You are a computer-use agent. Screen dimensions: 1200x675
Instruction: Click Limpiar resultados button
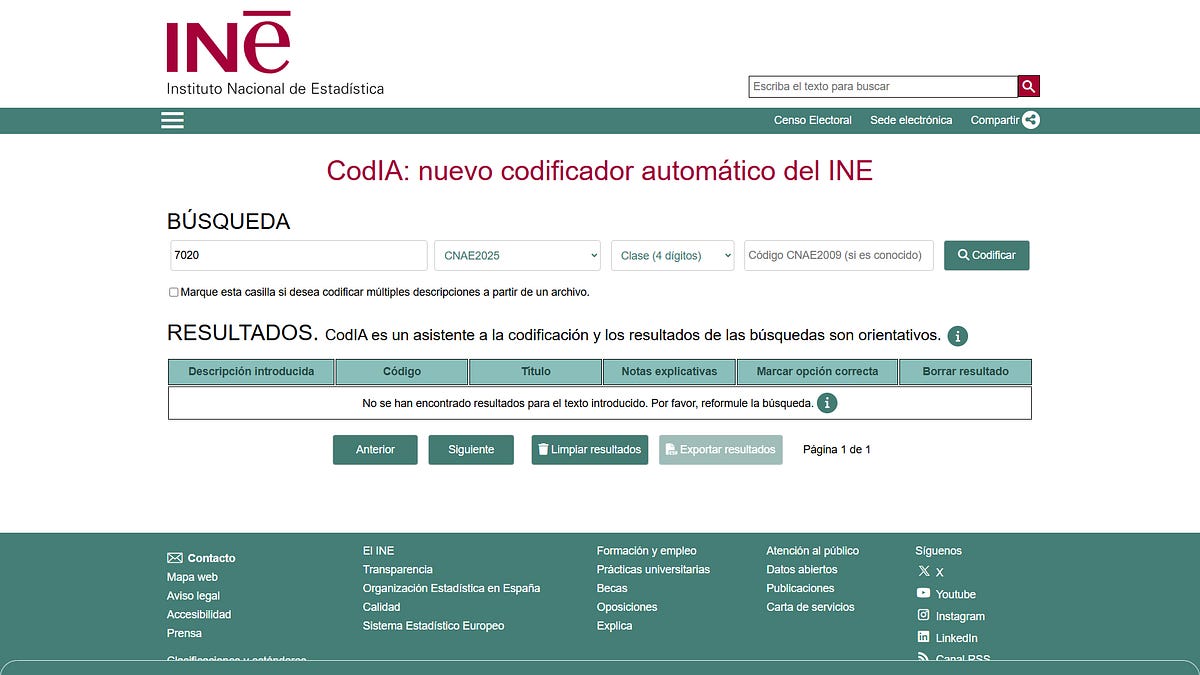(589, 450)
